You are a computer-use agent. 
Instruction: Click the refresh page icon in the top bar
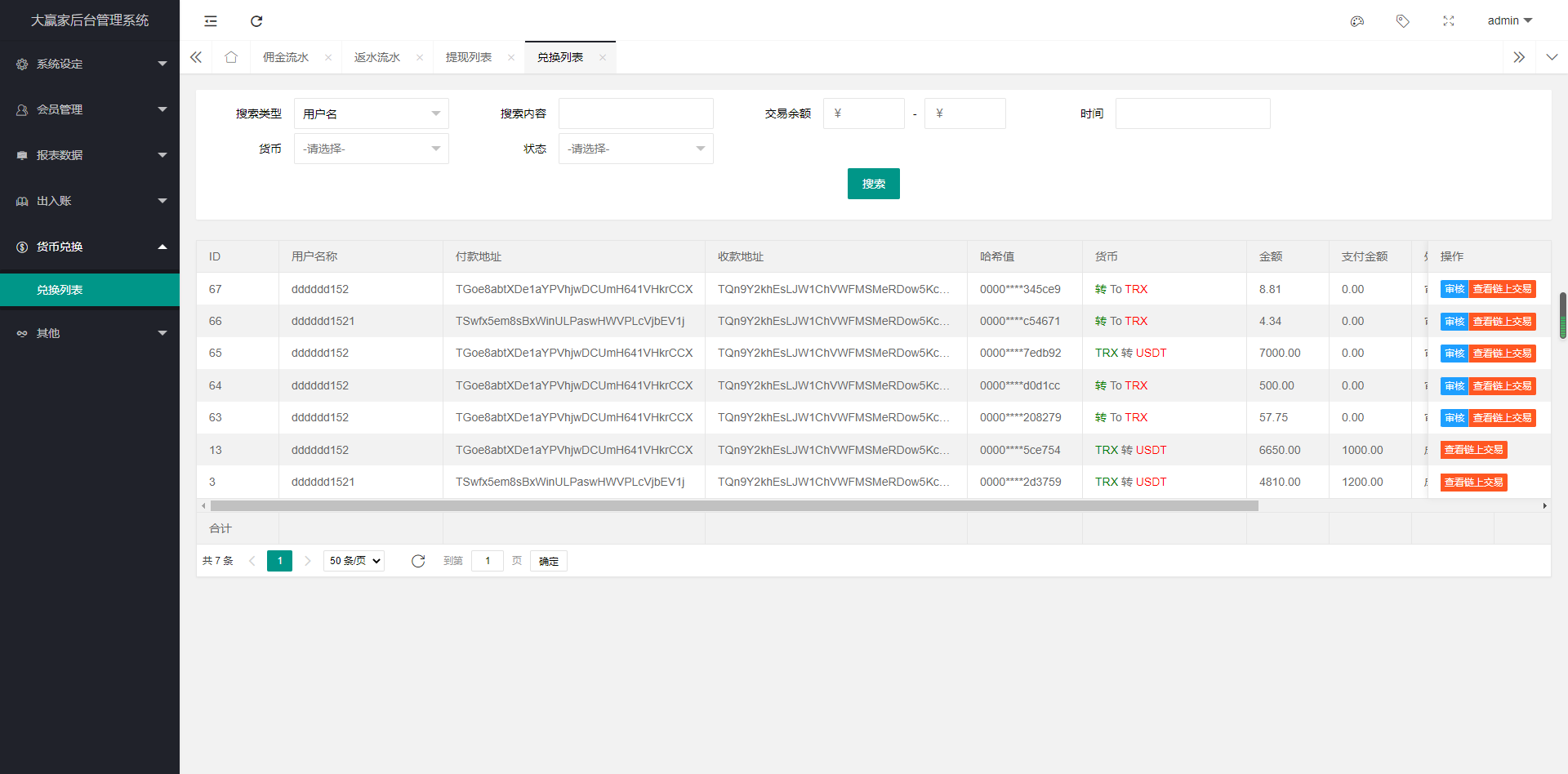coord(256,21)
